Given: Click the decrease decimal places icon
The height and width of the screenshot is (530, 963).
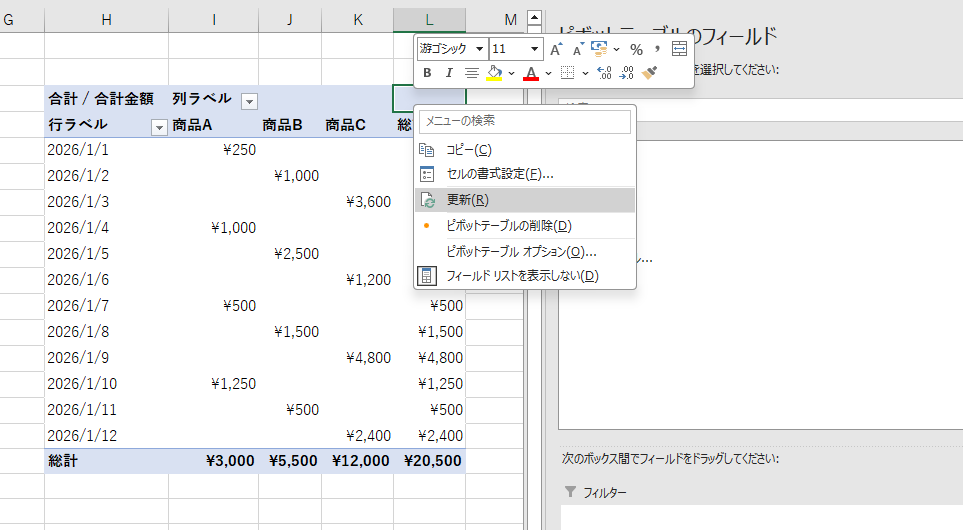Looking at the screenshot, I should pyautogui.click(x=627, y=73).
